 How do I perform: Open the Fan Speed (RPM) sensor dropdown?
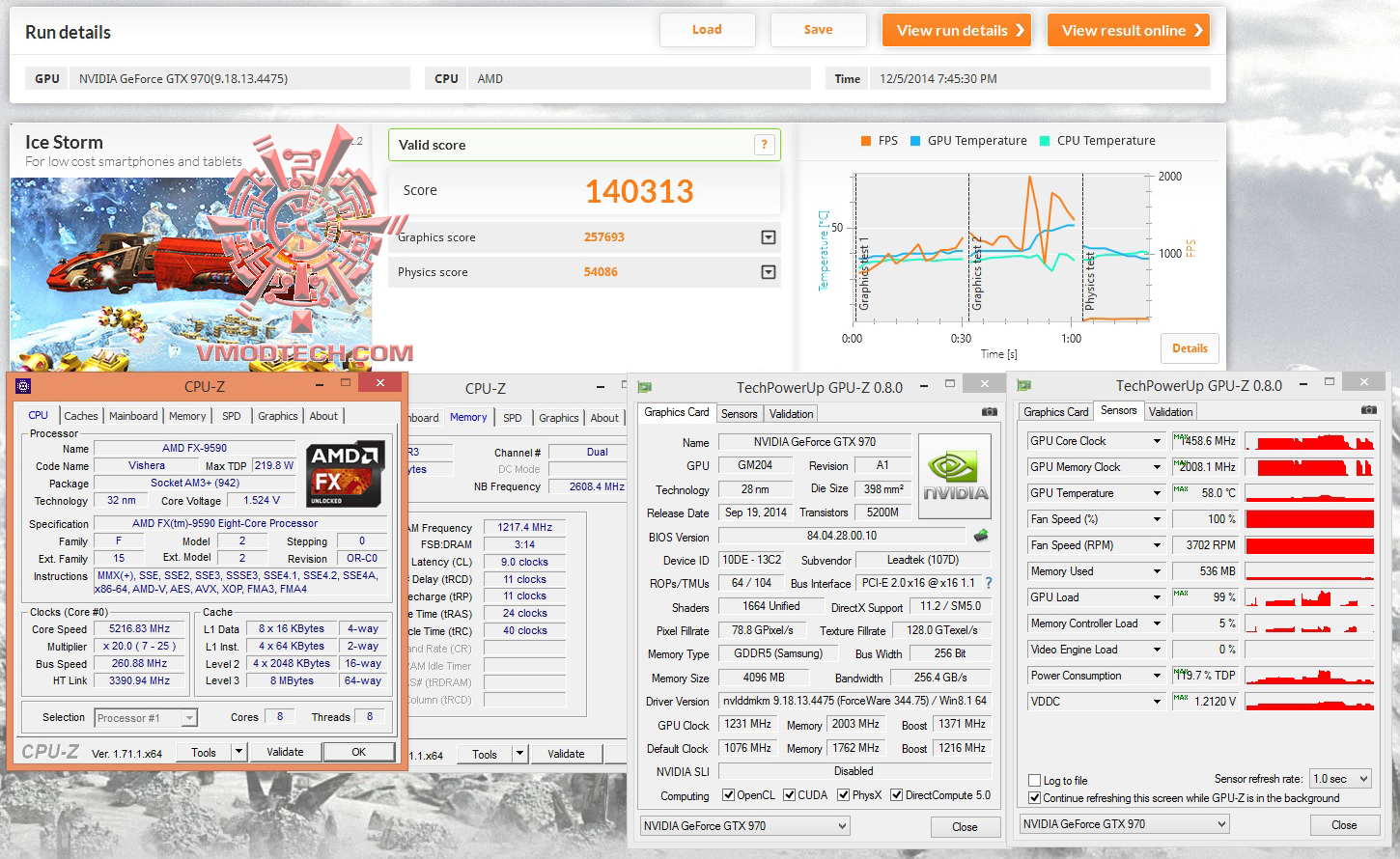1157,545
